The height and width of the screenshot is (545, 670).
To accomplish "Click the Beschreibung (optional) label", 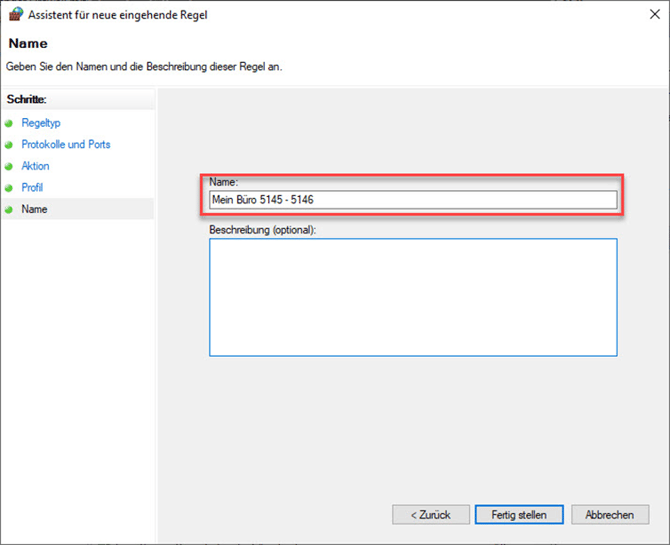I will click(x=262, y=230).
